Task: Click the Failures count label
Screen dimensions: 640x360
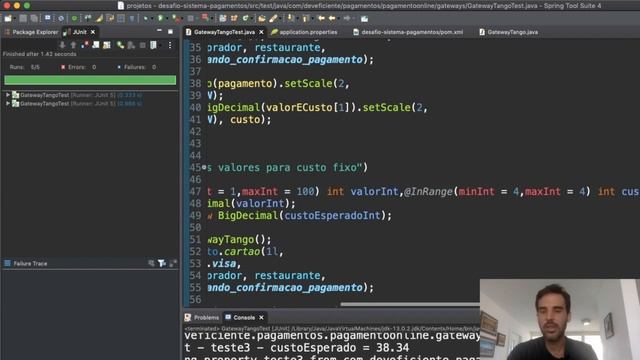Action: (x=137, y=67)
